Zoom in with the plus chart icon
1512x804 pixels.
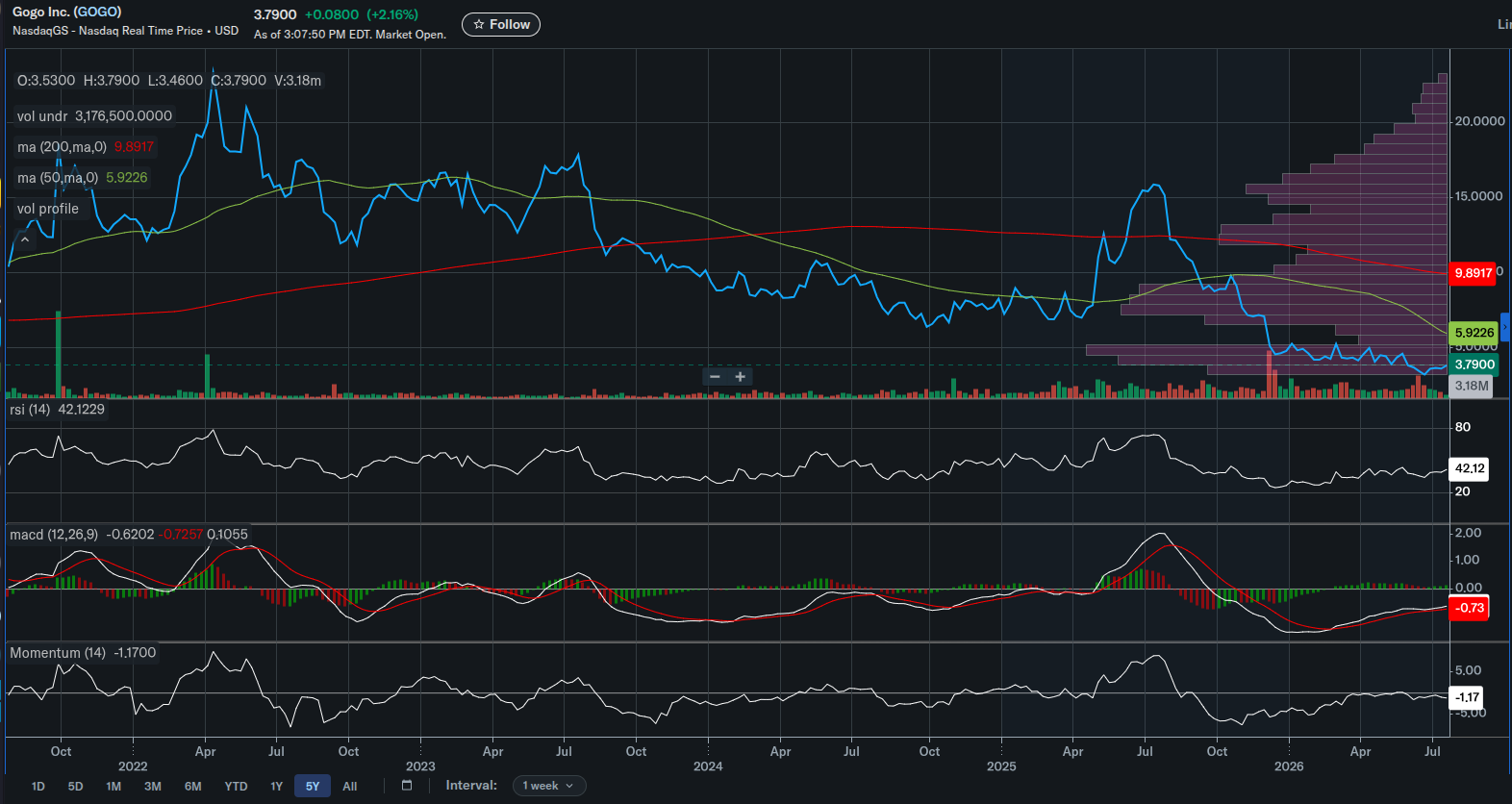point(741,377)
